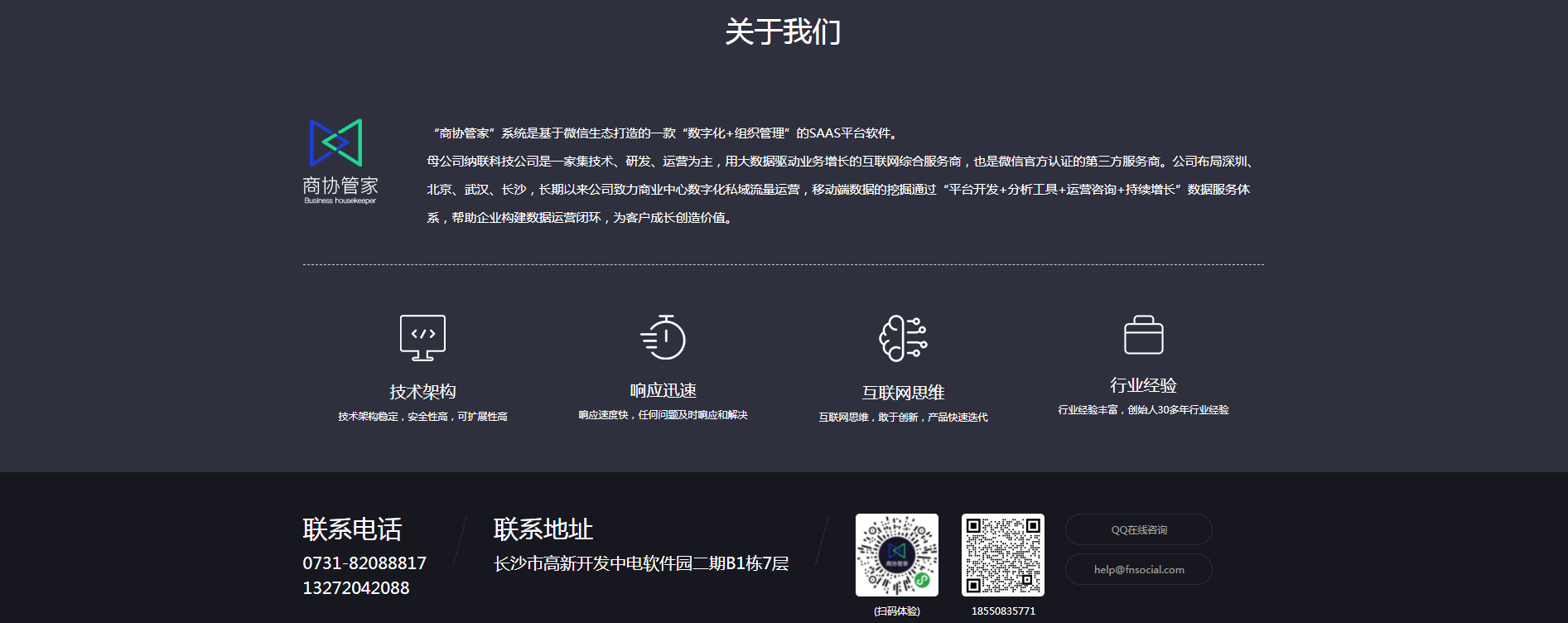The height and width of the screenshot is (623, 1568).
Task: Click text 互联网思维，敢于创新，产品快速迭代
Action: point(903,418)
